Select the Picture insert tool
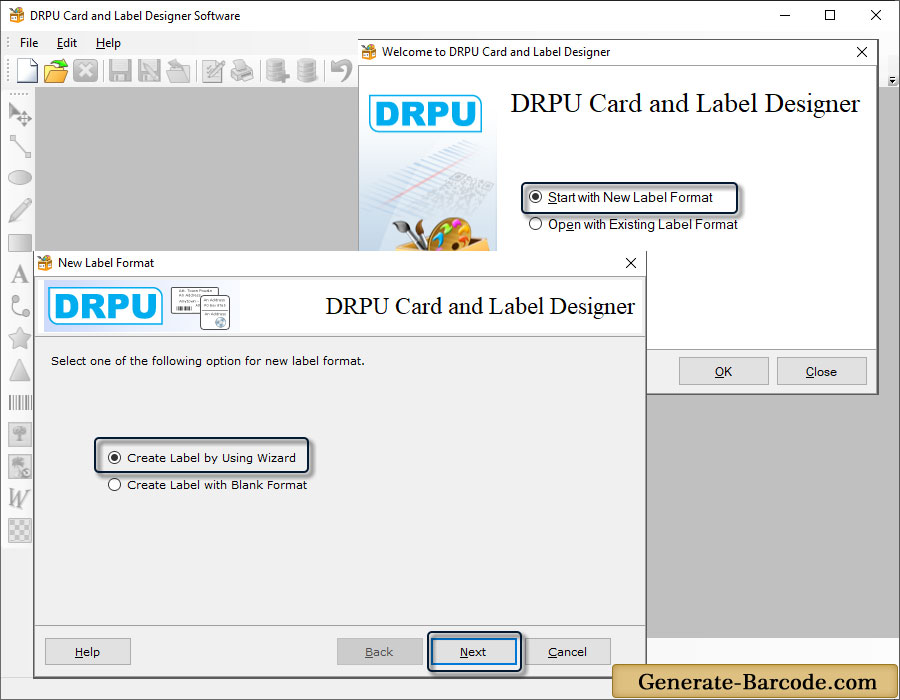900x700 pixels. [x=20, y=434]
